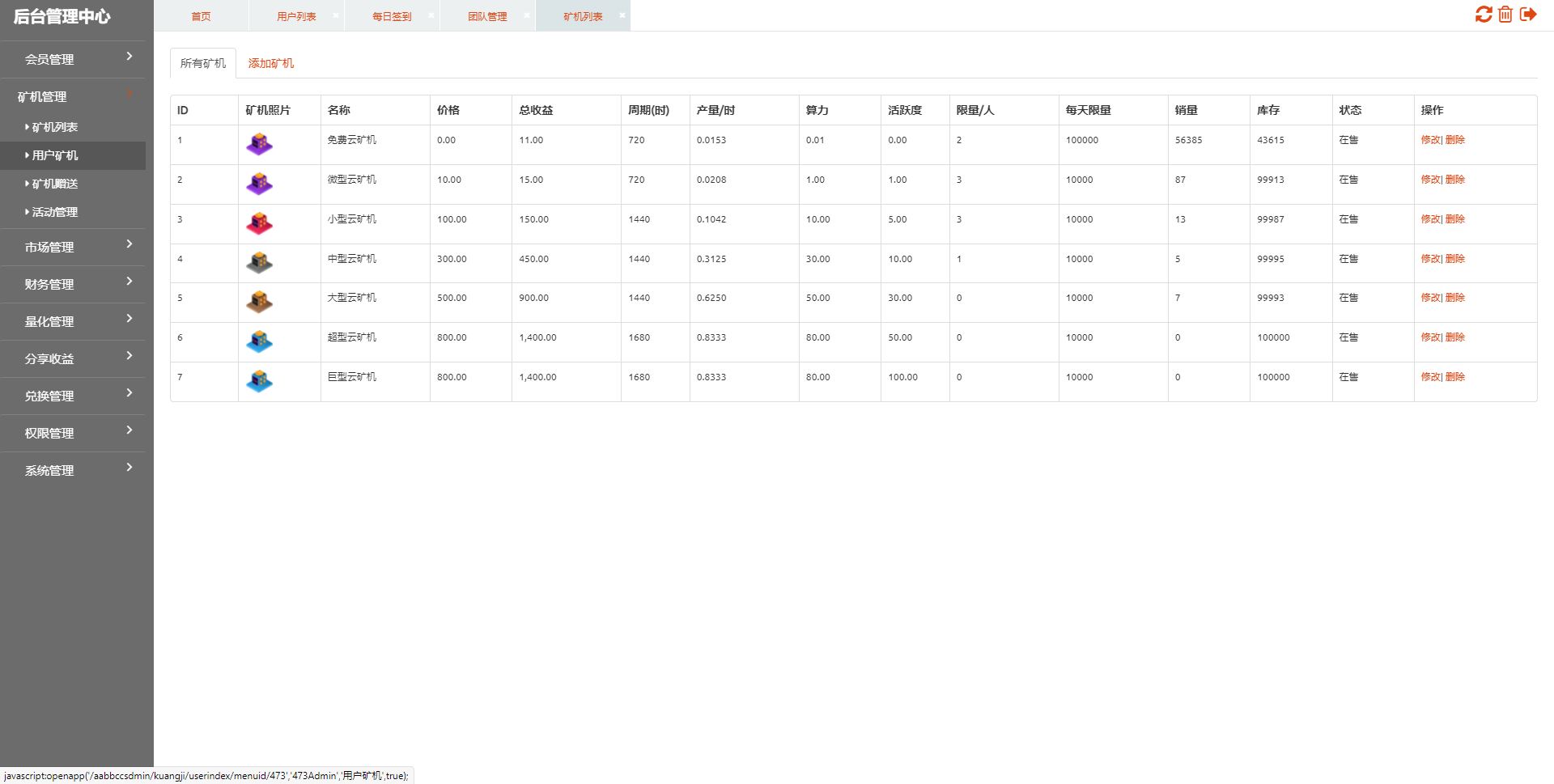Click the 免费云矿机 purple miner image

259,144
